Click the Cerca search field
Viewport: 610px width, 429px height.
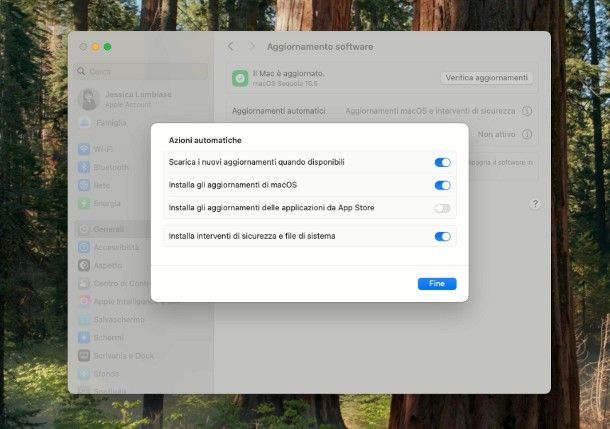point(141,72)
